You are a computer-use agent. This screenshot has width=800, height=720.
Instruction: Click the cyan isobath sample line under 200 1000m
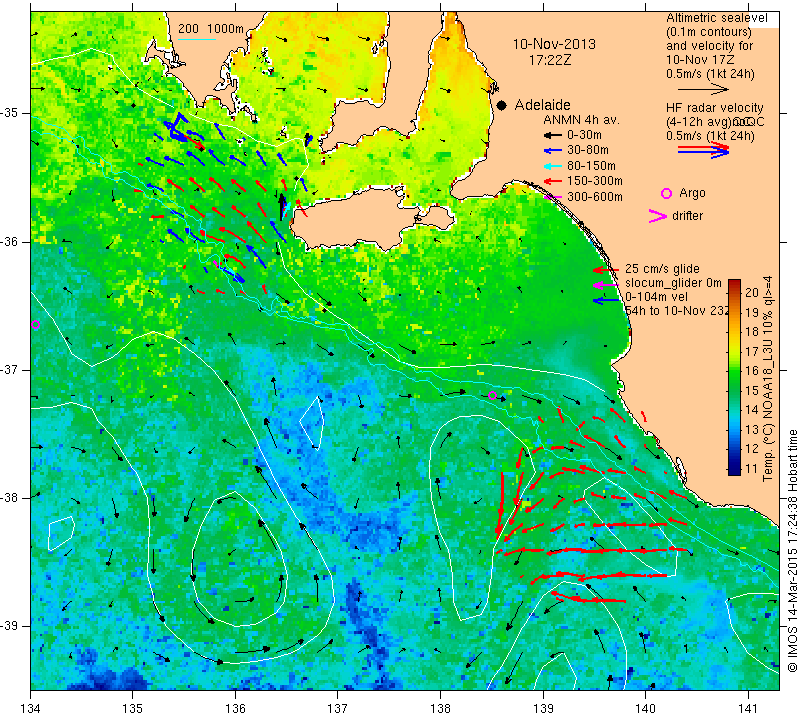tap(197, 39)
